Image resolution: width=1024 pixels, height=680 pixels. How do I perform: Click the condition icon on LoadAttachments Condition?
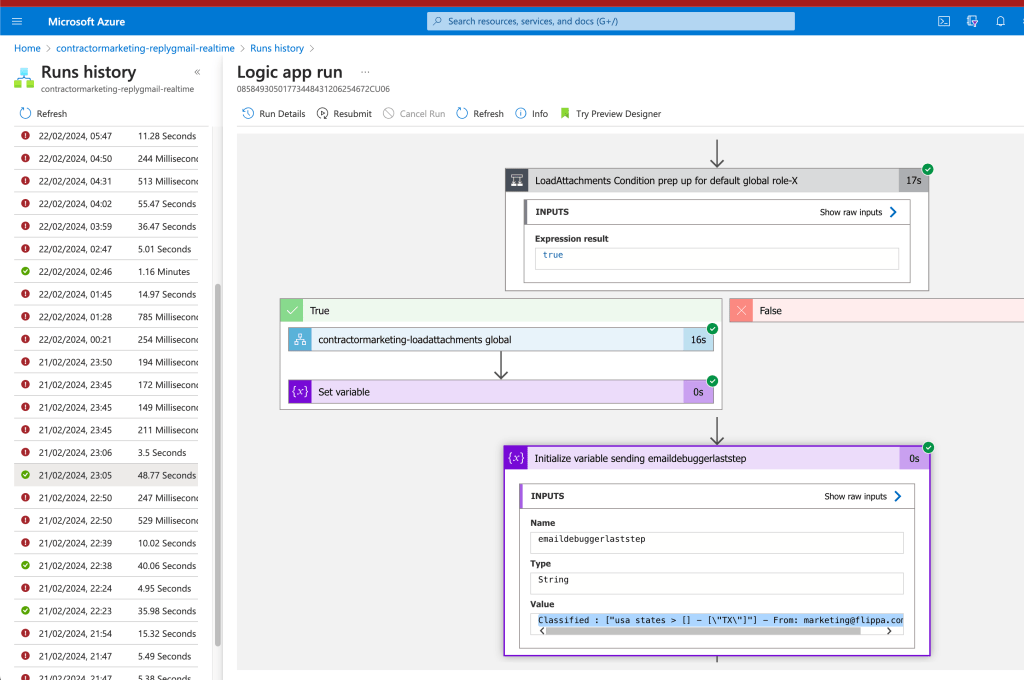pos(517,180)
